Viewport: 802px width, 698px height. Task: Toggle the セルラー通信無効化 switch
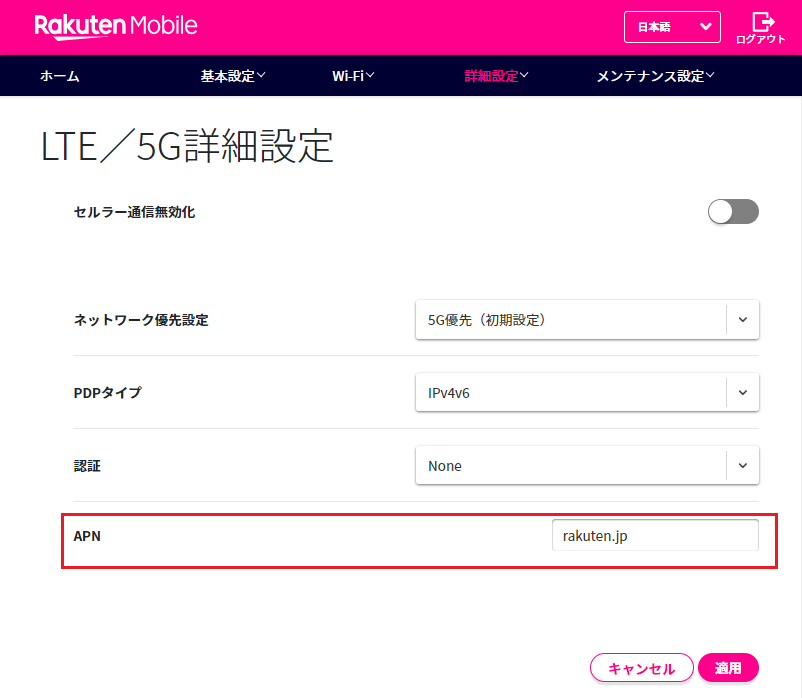[733, 212]
